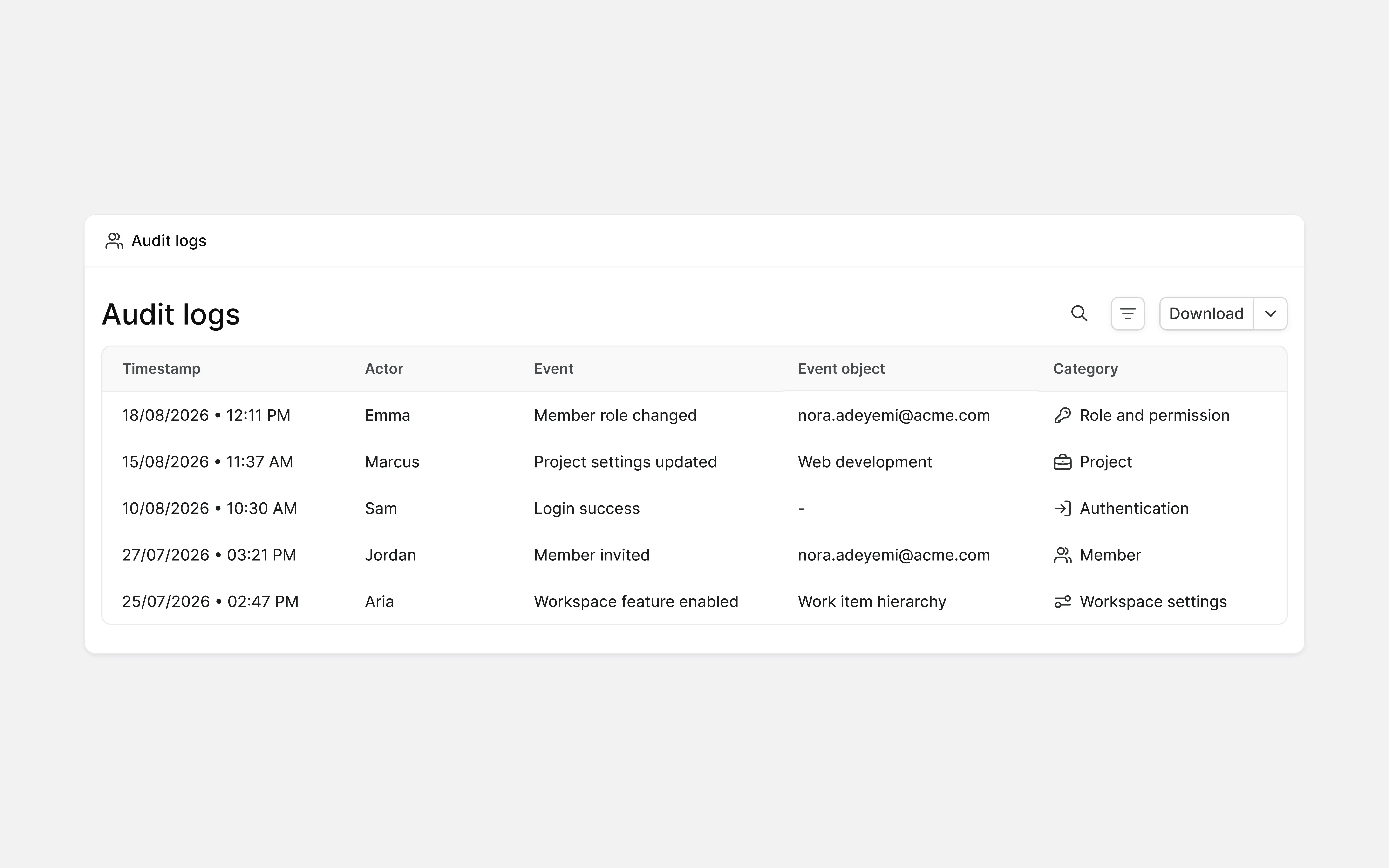
Task: Click the people icon next to Member category
Action: [1062, 555]
